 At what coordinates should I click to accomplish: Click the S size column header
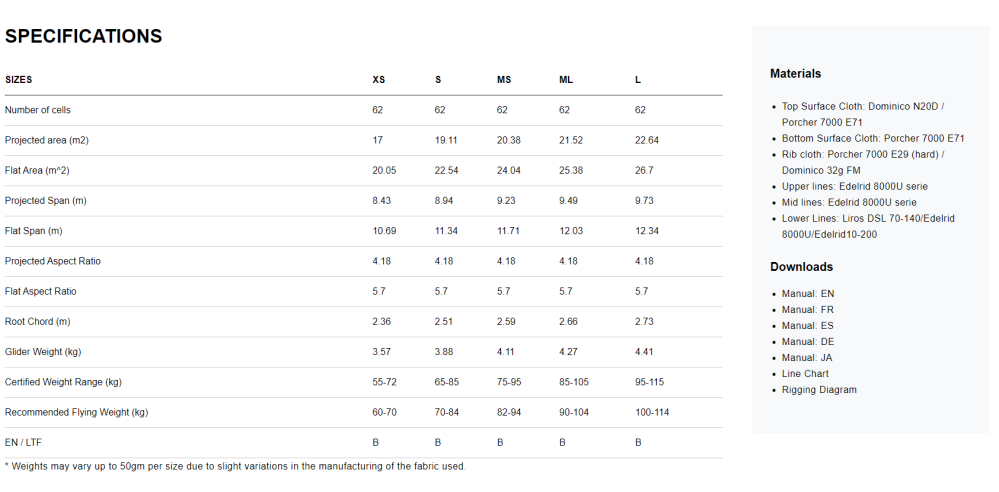[x=438, y=80]
